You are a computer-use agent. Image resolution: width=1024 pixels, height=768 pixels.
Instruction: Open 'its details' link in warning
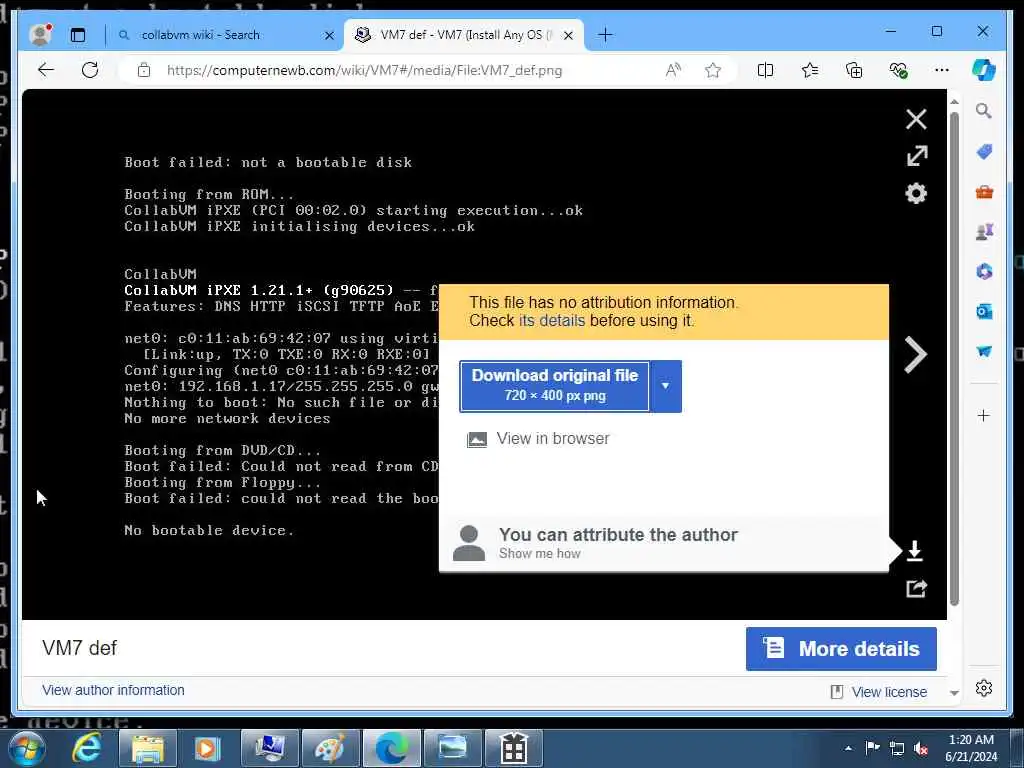tap(552, 321)
